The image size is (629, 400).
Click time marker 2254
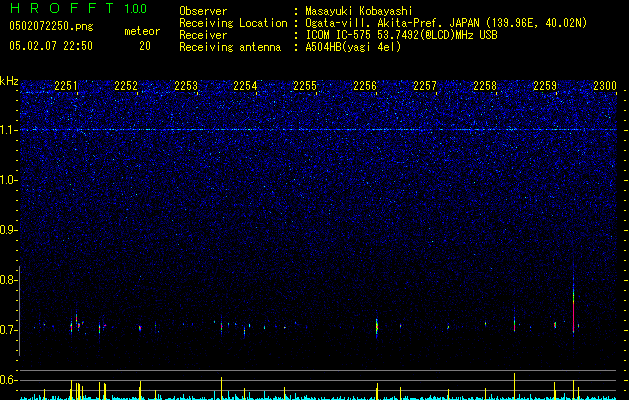[x=245, y=86]
